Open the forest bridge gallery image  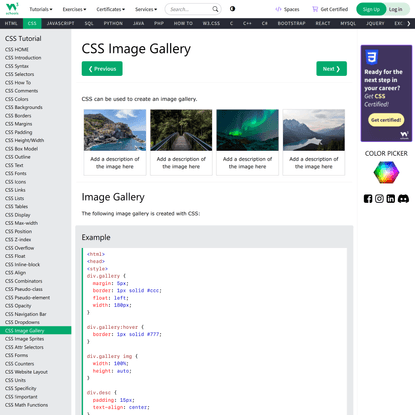(x=181, y=130)
